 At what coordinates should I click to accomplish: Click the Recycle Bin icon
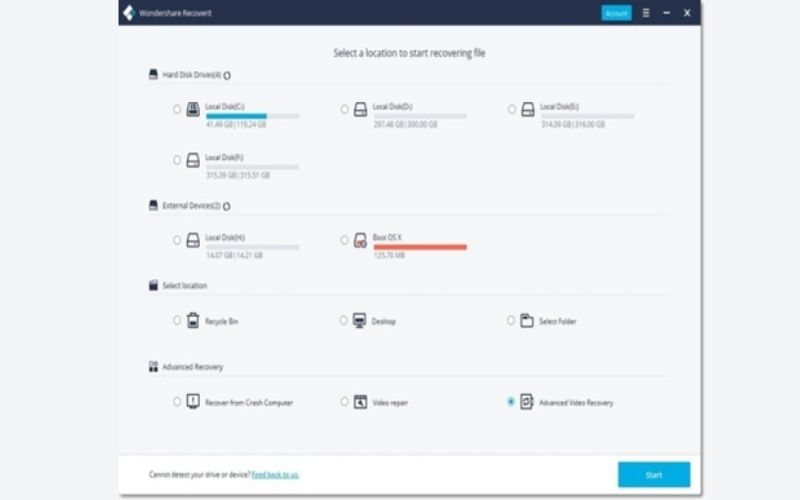193,321
